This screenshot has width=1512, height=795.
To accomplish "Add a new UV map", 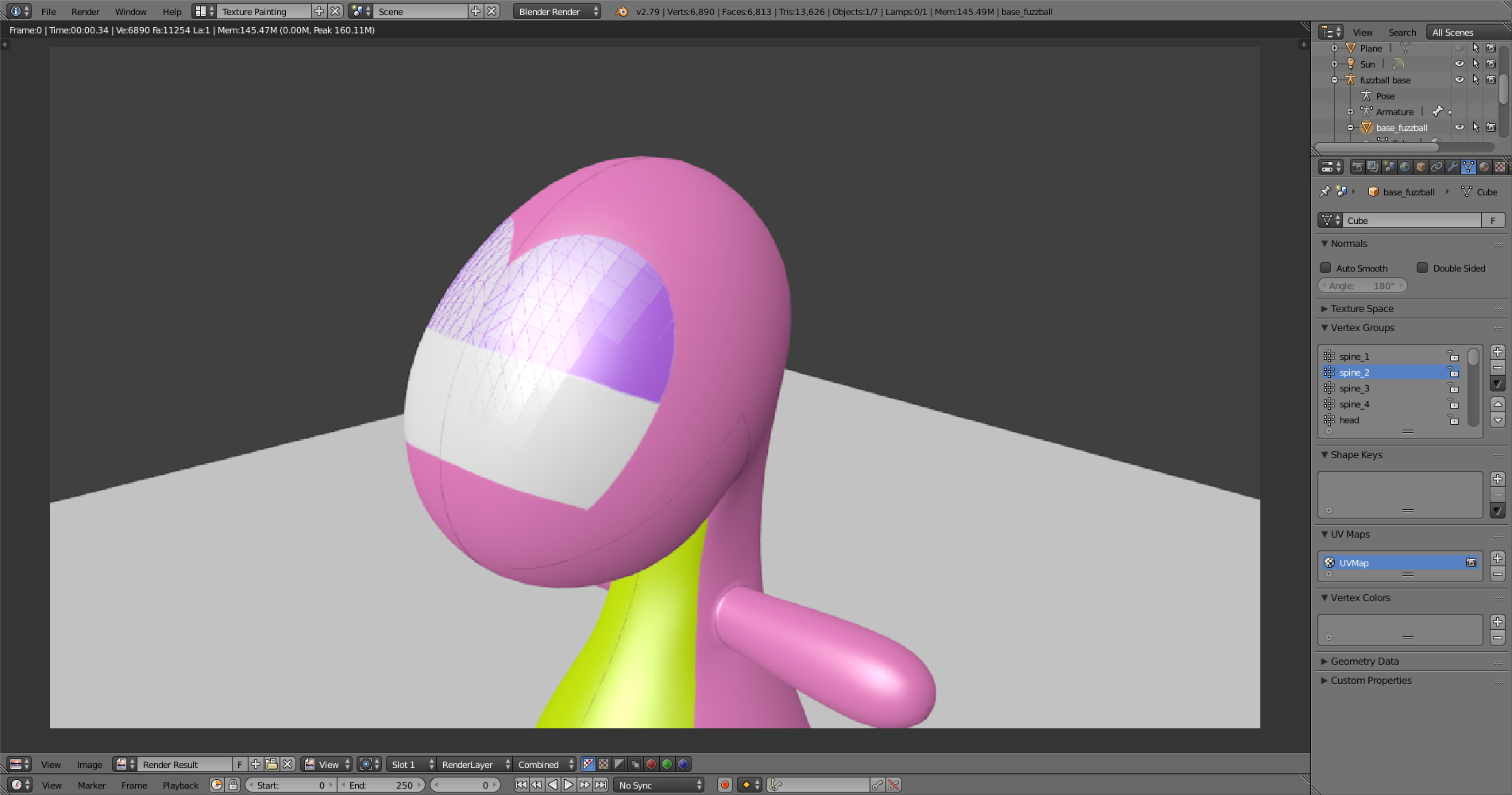I will [1498, 558].
